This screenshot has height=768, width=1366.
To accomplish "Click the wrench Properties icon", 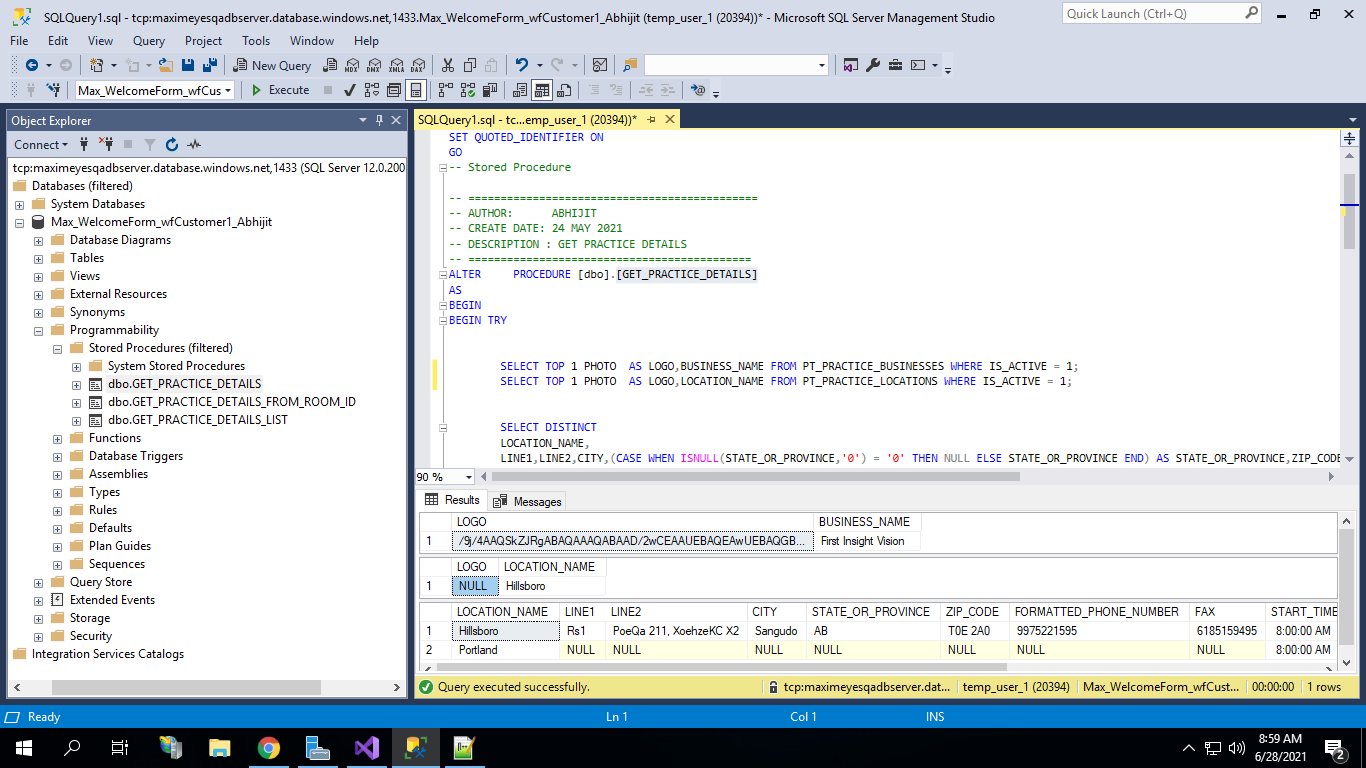I will 873,65.
